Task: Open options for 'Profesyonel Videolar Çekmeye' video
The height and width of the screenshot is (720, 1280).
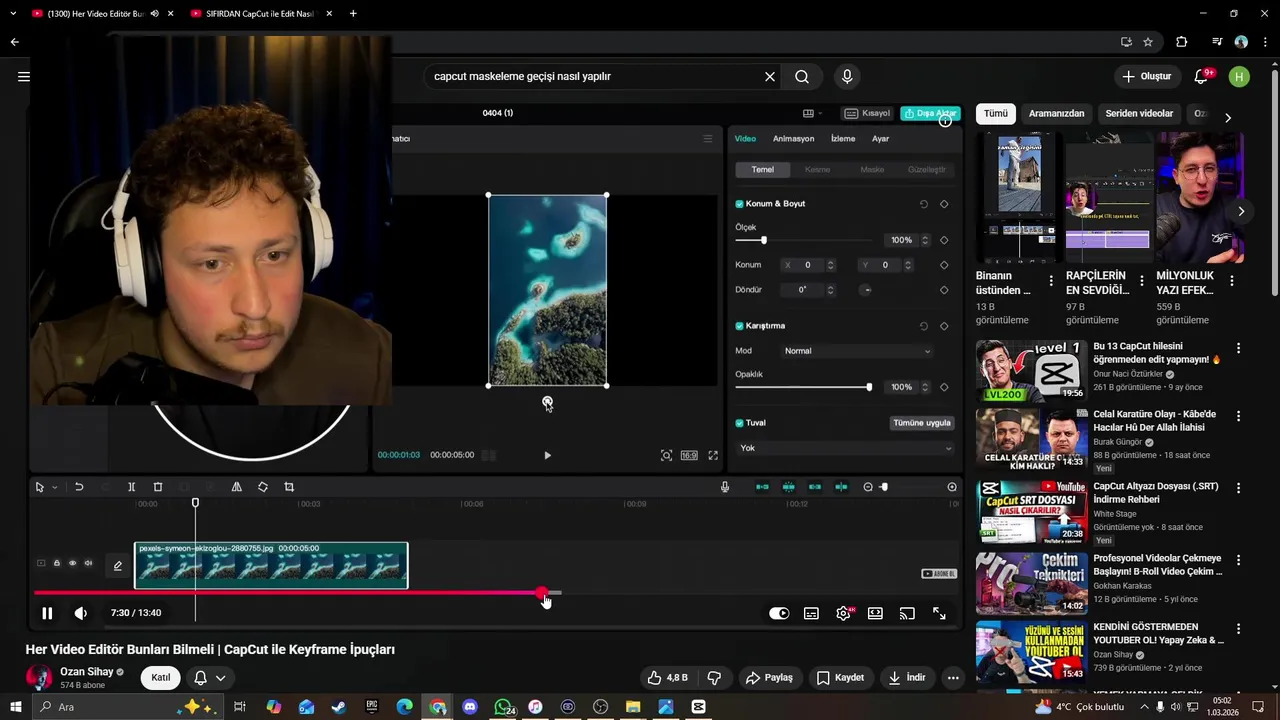Action: click(x=1238, y=560)
